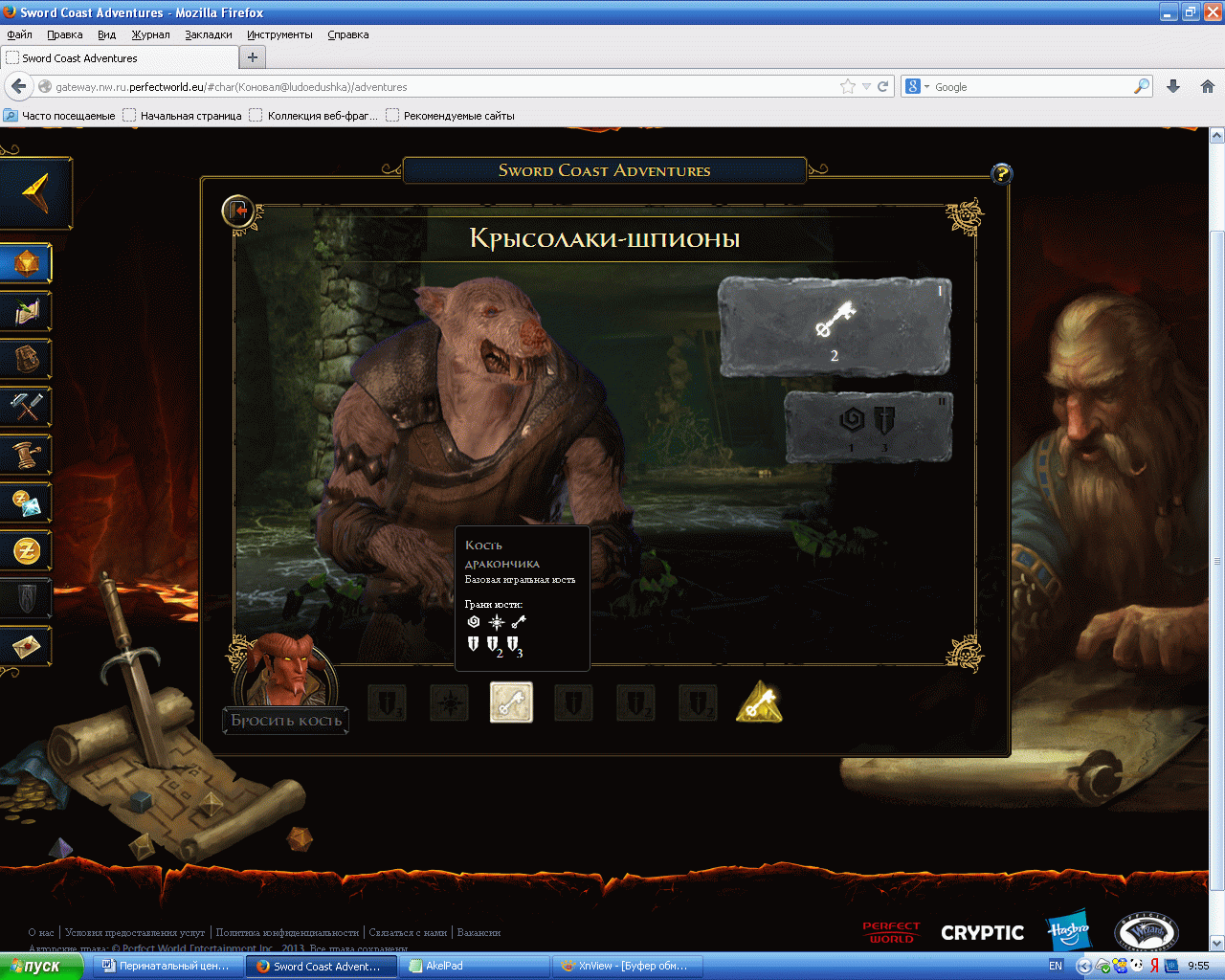This screenshot has width=1225, height=980.
Task: Click the Hasbro logo
Action: [x=1068, y=930]
